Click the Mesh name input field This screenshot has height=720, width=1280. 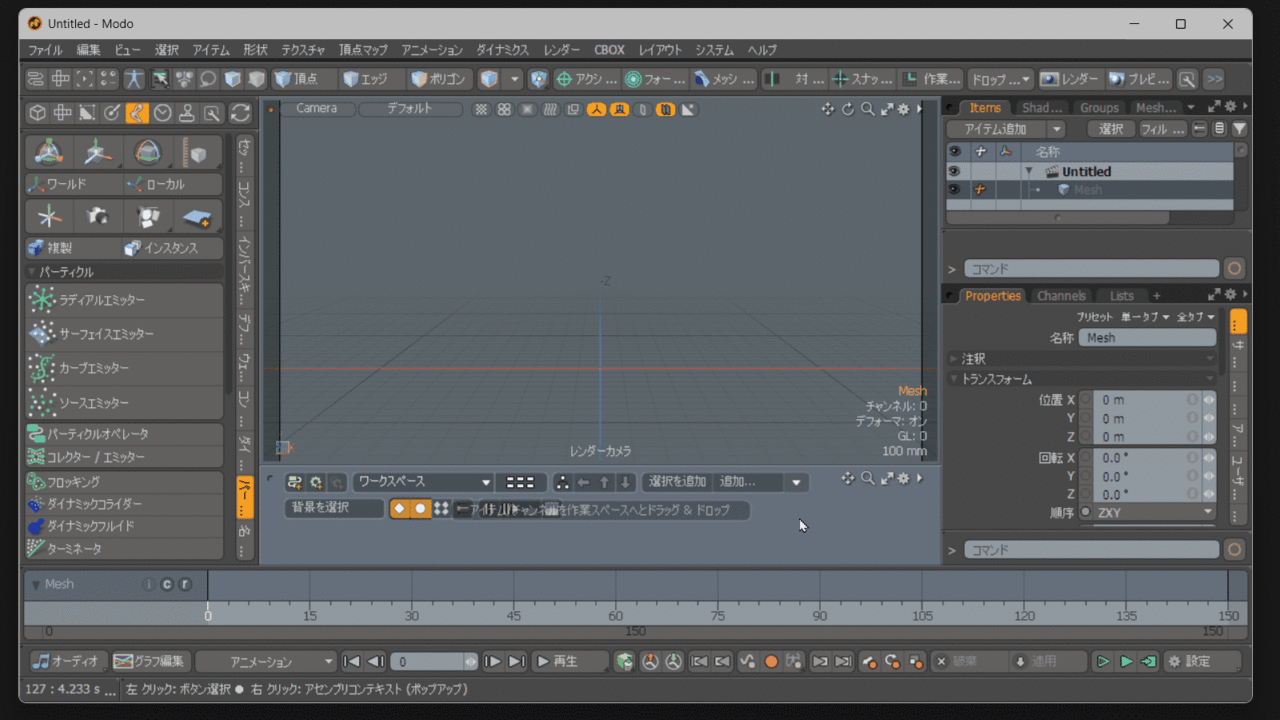1147,338
